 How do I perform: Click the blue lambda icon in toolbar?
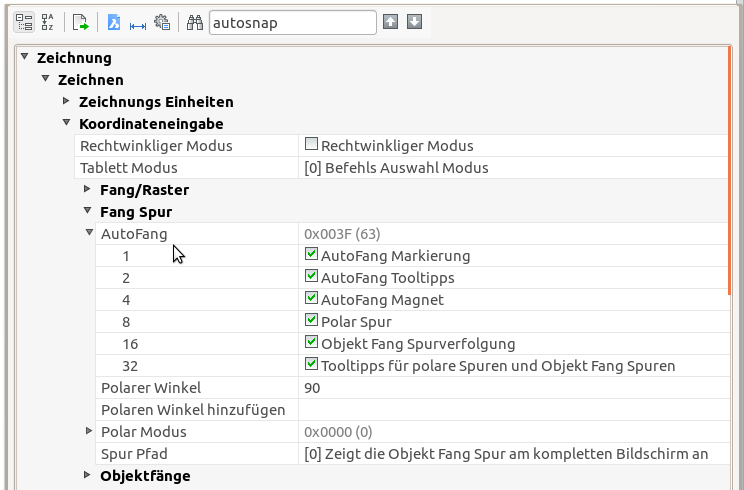[114, 22]
